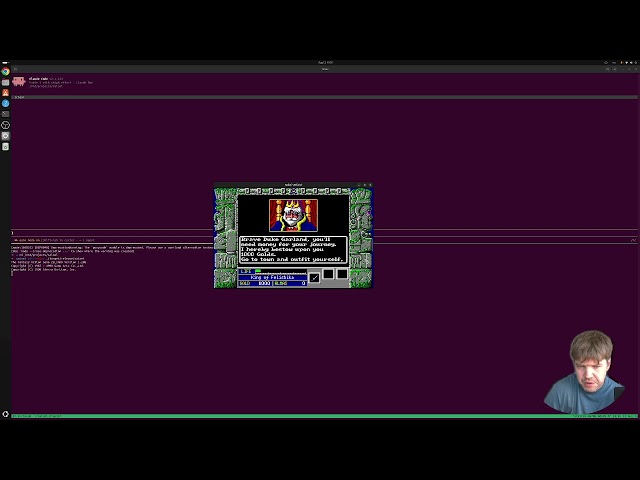Launch Ubuntu Software from the dock
This screenshot has height=480, width=640.
(x=5, y=93)
